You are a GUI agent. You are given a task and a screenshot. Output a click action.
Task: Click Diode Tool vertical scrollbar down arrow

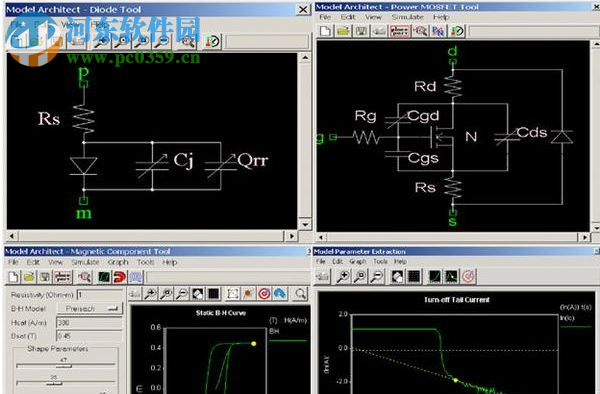[x=305, y=225]
